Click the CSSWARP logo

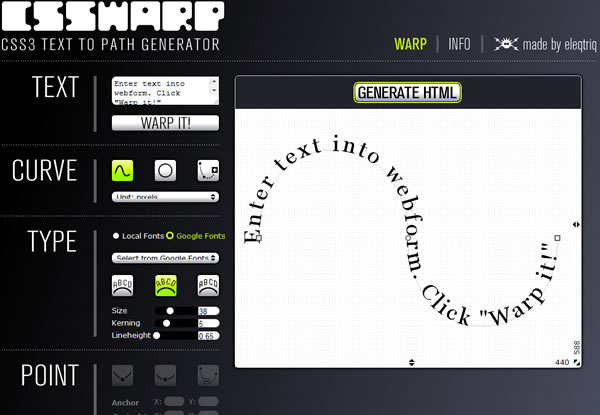(112, 16)
